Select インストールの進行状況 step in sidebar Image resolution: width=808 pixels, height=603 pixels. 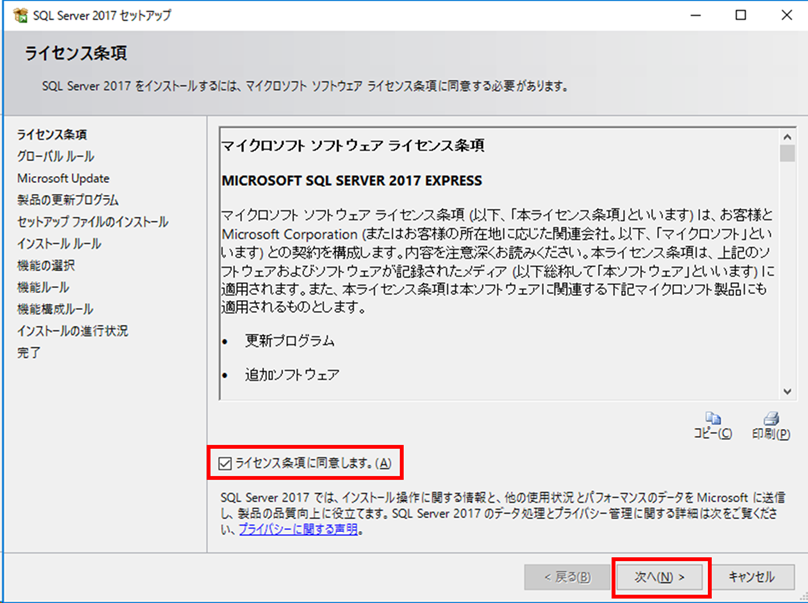73,330
